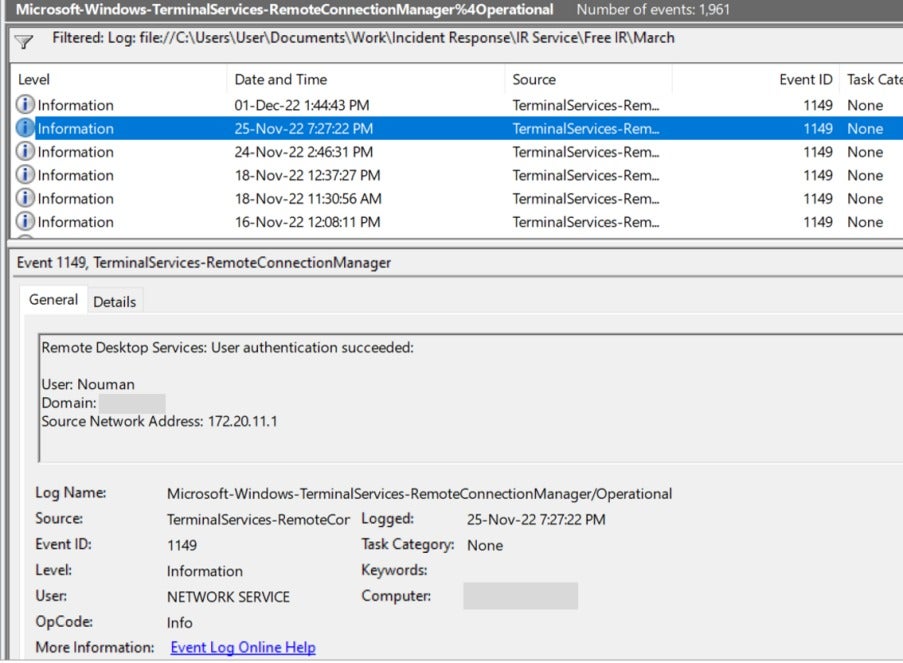This screenshot has height=663, width=903.
Task: Click Task Category None in 16-Nov-22 row
Action: tap(865, 222)
